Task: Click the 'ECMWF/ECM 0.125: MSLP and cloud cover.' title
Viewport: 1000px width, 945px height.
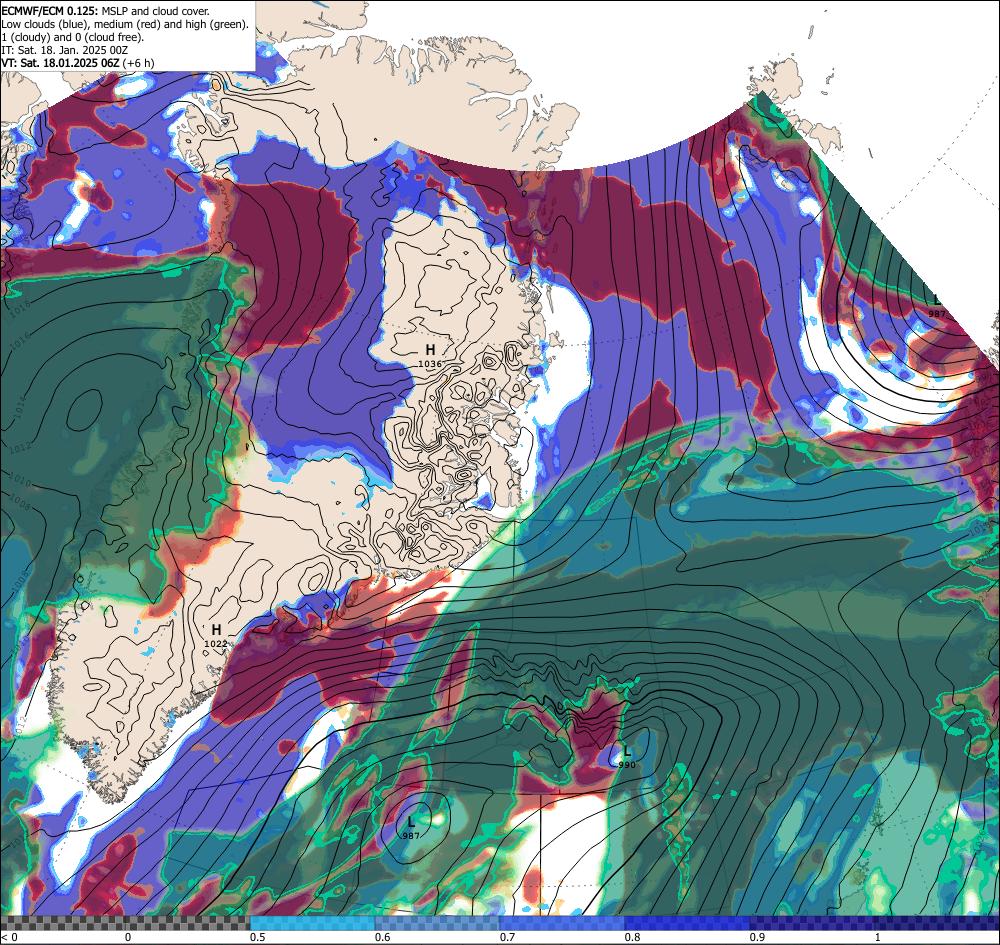Action: pos(105,11)
